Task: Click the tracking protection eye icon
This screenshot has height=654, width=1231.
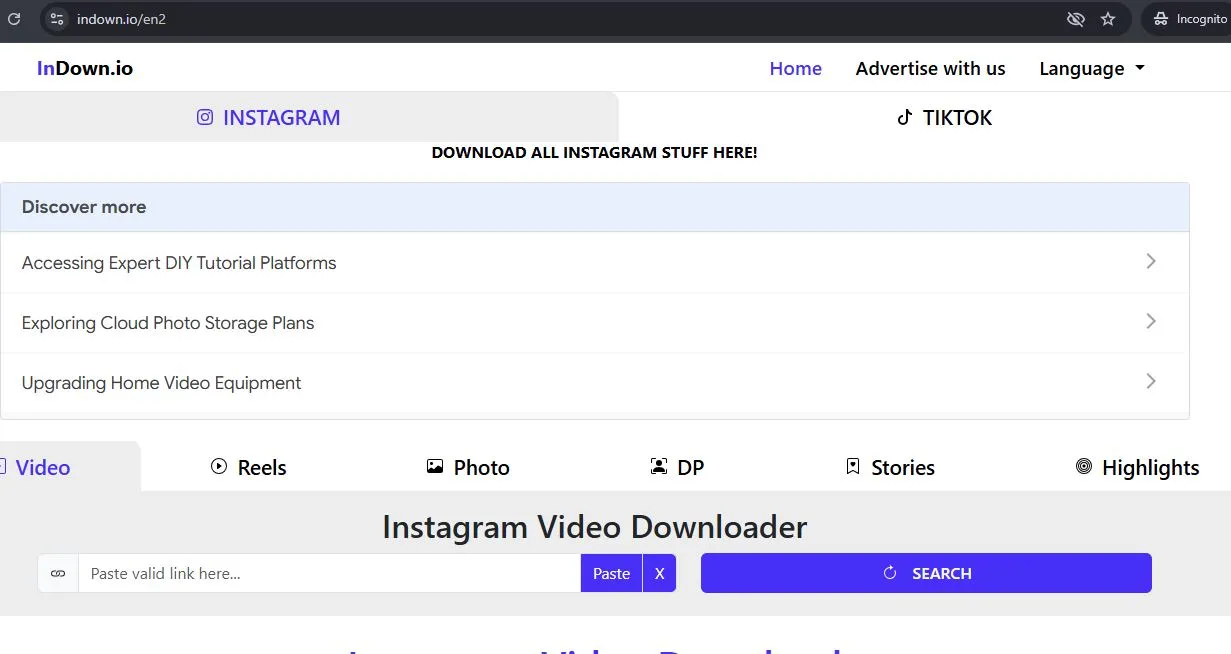Action: point(1076,19)
